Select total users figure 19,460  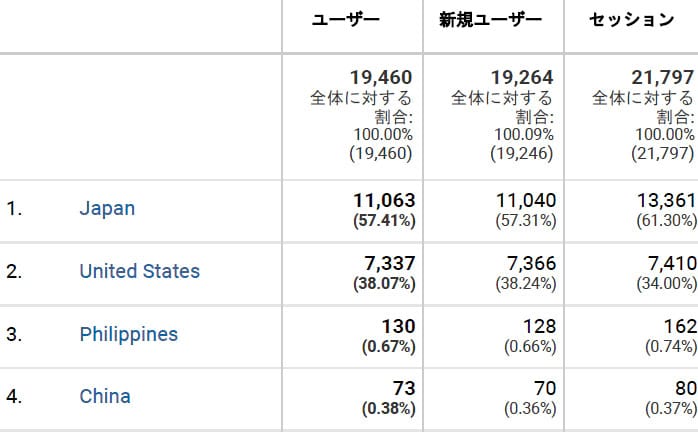(381, 77)
